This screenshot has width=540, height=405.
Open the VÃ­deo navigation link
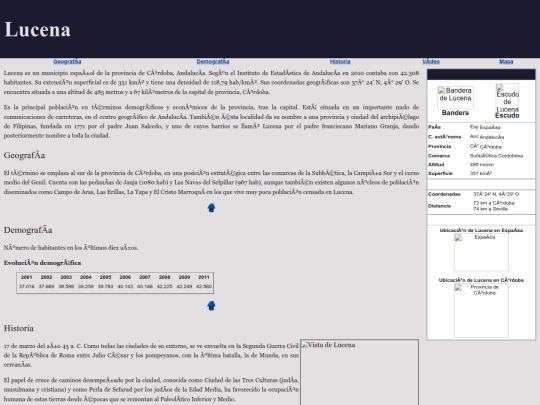pyautogui.click(x=431, y=62)
